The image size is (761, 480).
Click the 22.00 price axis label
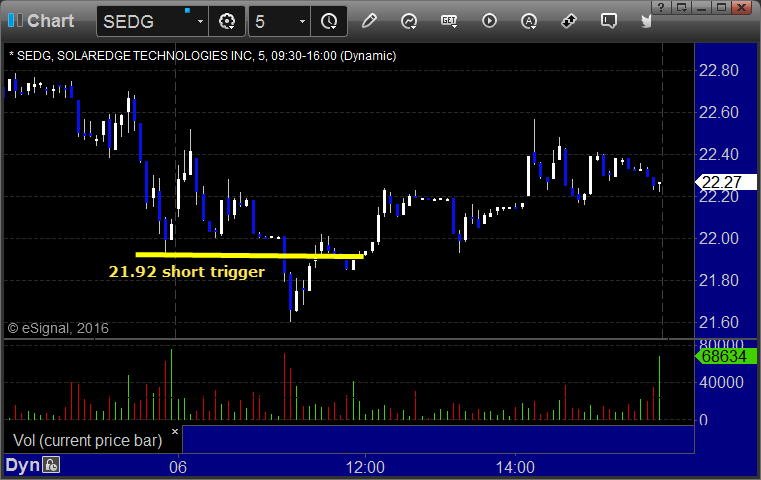[718, 238]
